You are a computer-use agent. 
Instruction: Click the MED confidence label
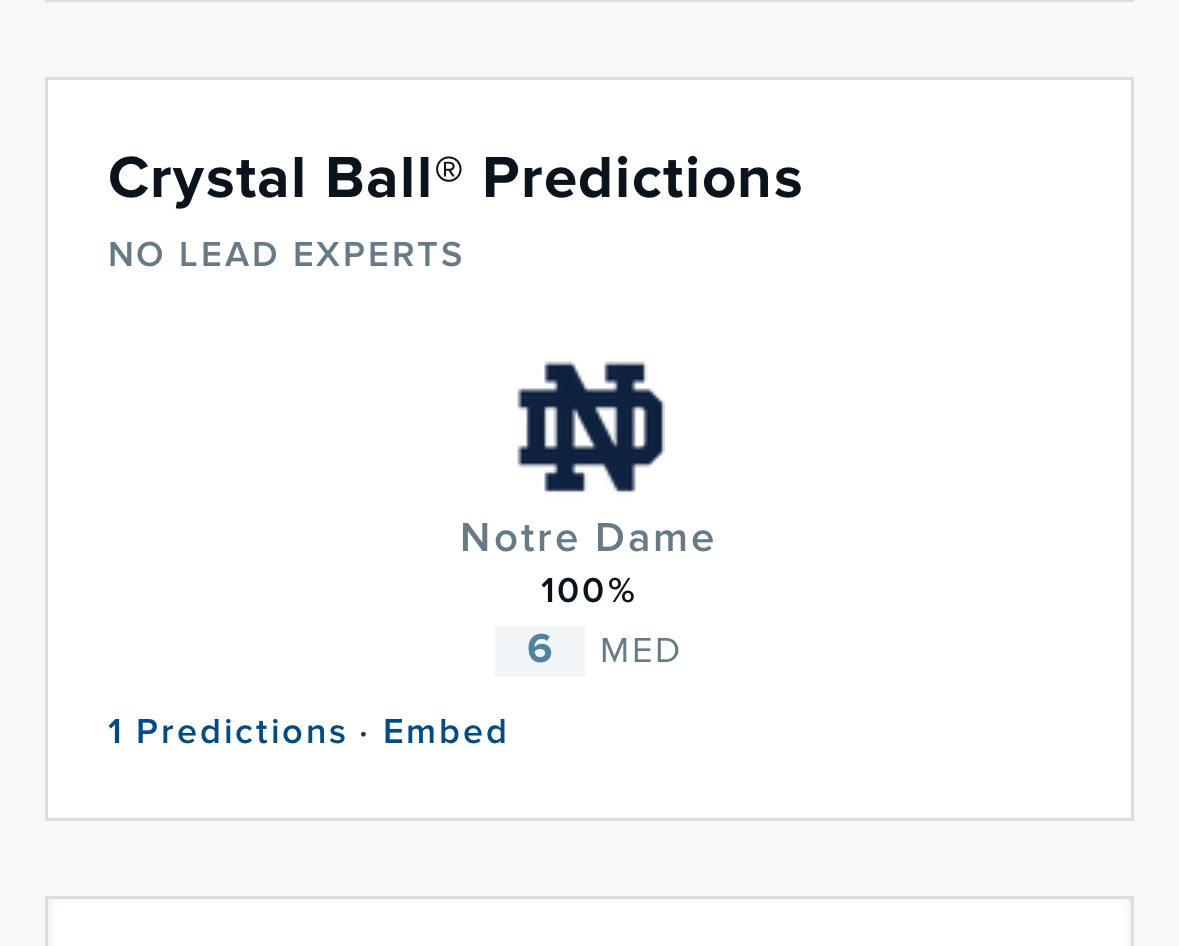tap(640, 651)
